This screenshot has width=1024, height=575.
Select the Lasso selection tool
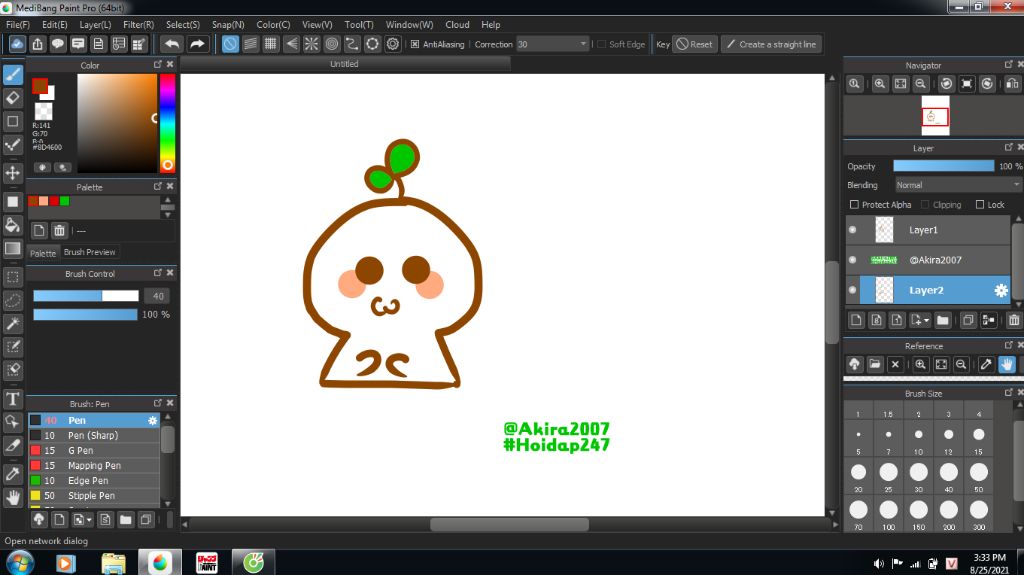click(x=13, y=301)
